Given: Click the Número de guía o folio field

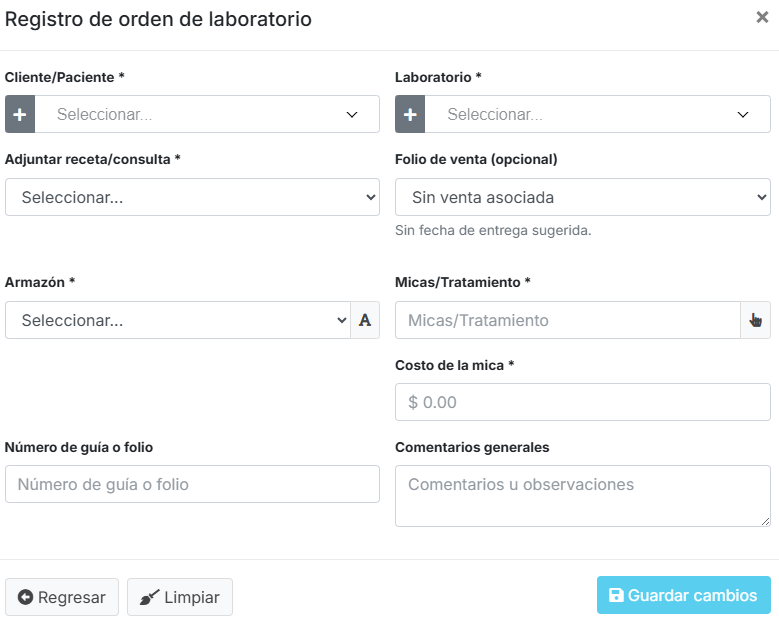Looking at the screenshot, I should pos(192,485).
